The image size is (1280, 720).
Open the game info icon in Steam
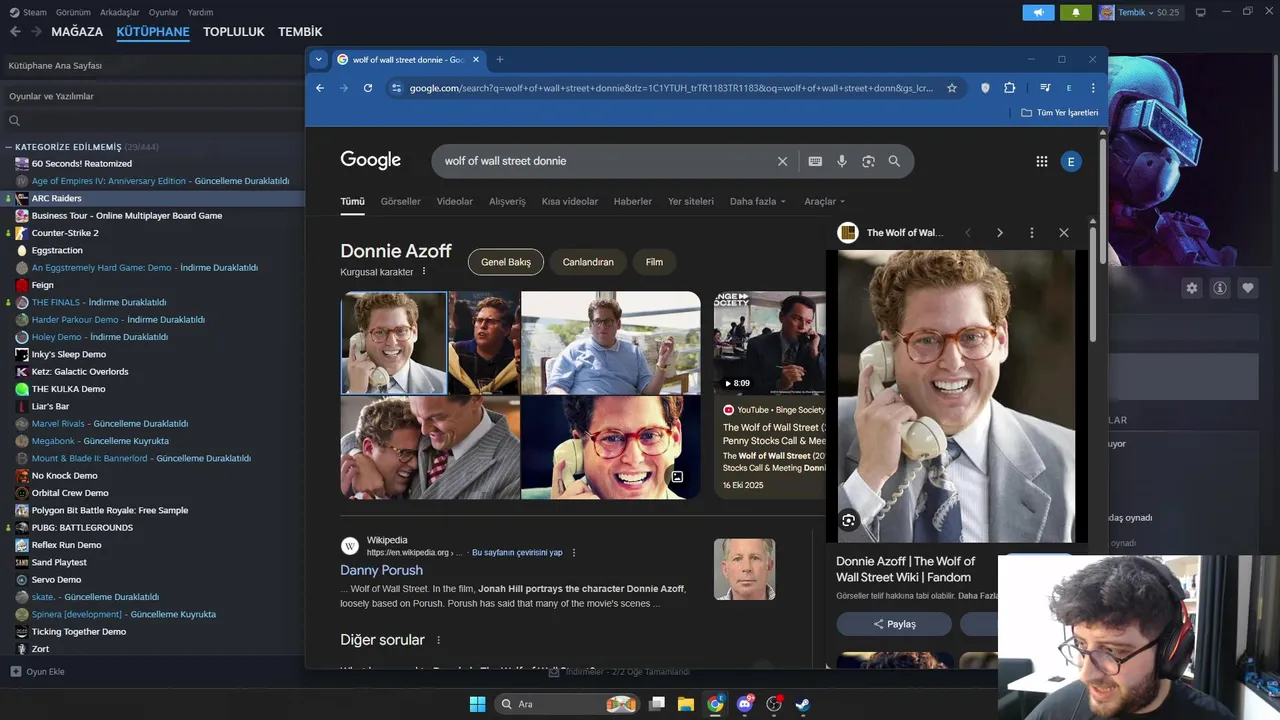[1220, 288]
